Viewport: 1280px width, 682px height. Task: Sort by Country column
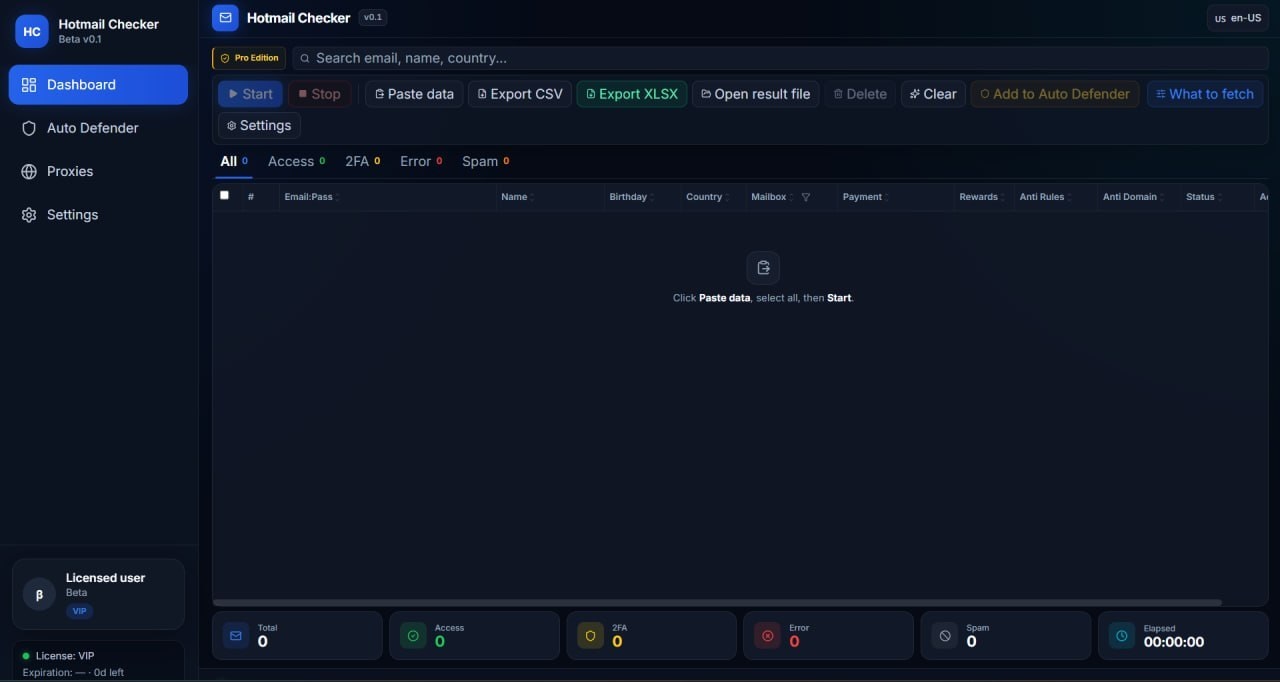coord(707,197)
